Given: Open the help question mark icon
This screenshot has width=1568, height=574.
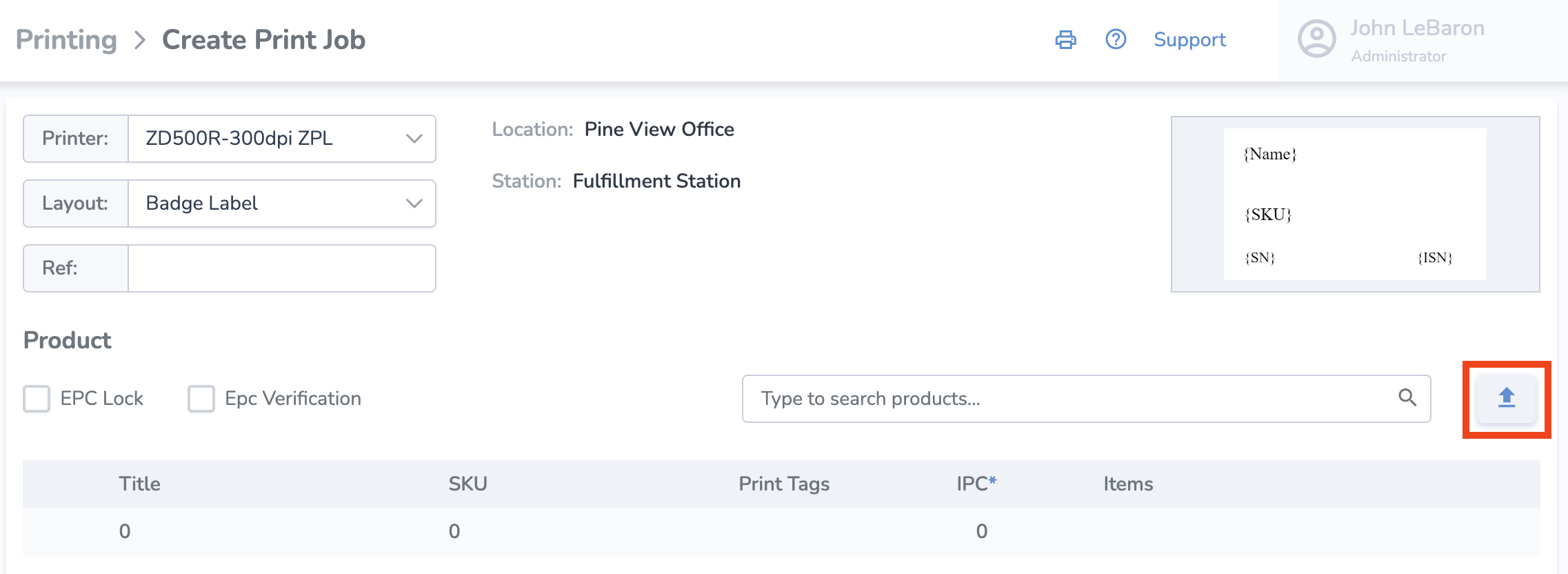Looking at the screenshot, I should coord(1116,40).
